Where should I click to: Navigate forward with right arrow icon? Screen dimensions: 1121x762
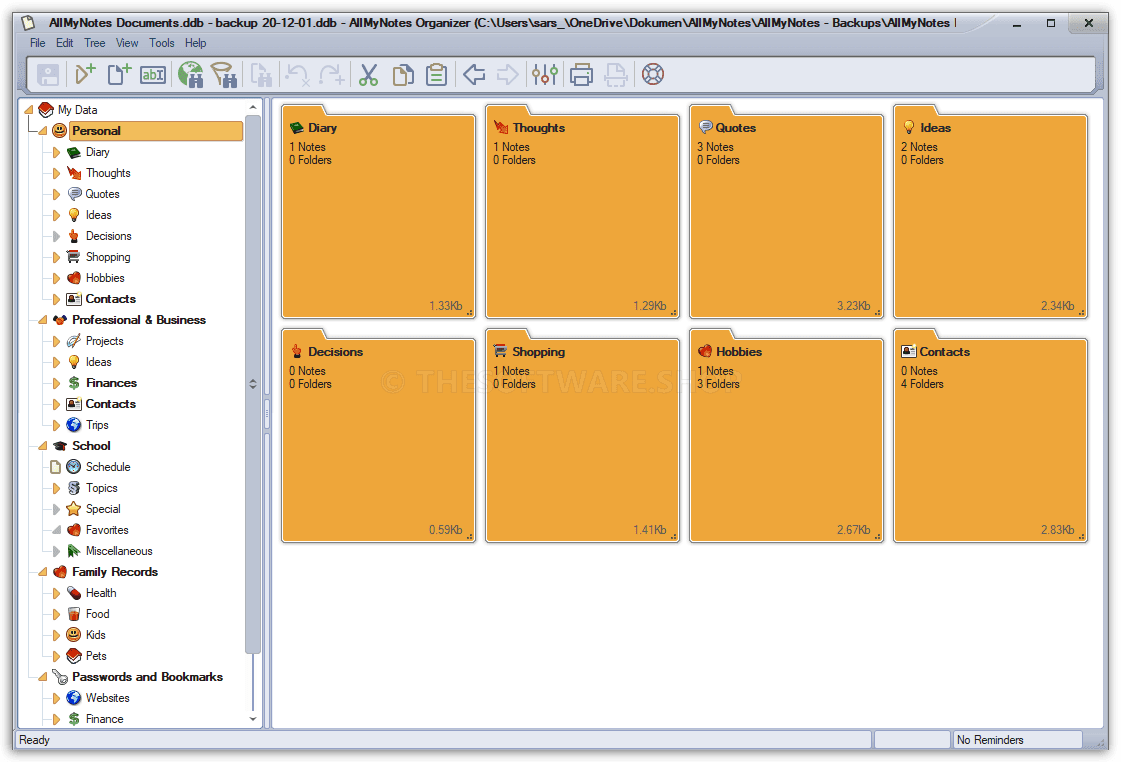[x=508, y=74]
